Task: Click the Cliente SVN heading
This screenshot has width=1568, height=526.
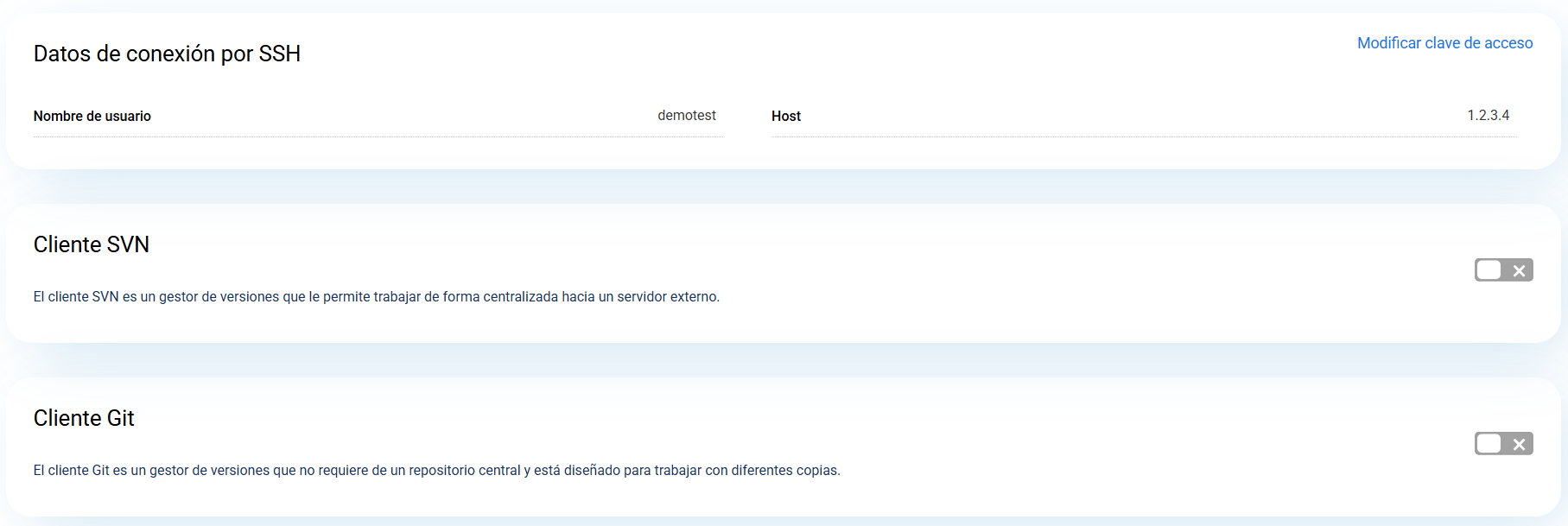Action: click(x=92, y=245)
